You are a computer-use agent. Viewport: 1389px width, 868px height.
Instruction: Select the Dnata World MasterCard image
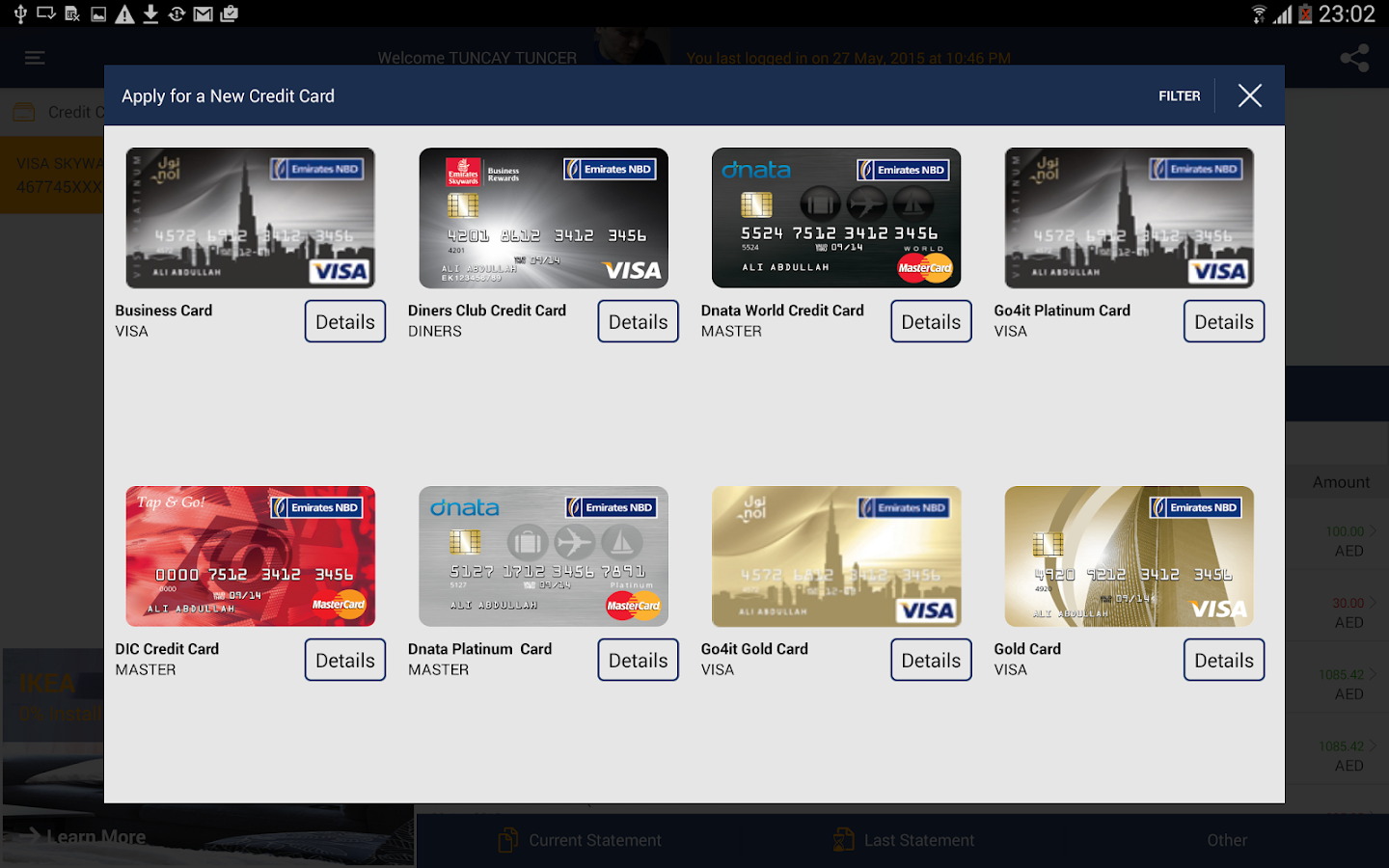coord(836,218)
